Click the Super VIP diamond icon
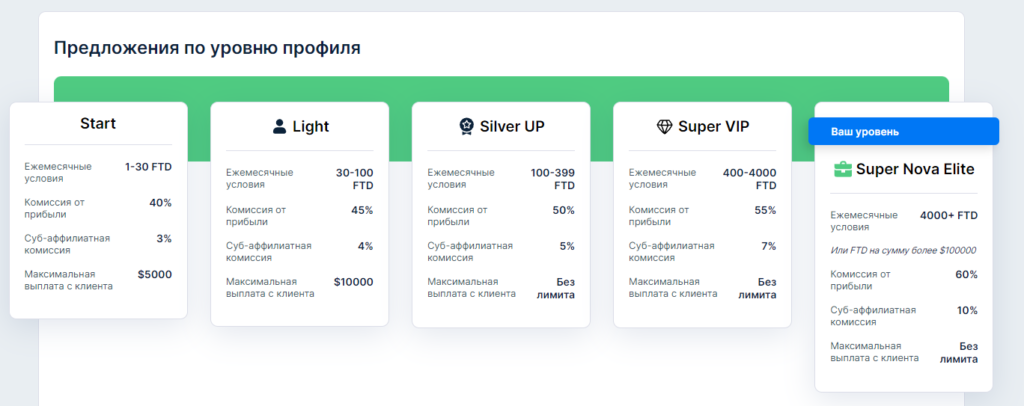This screenshot has height=406, width=1024. pos(664,127)
